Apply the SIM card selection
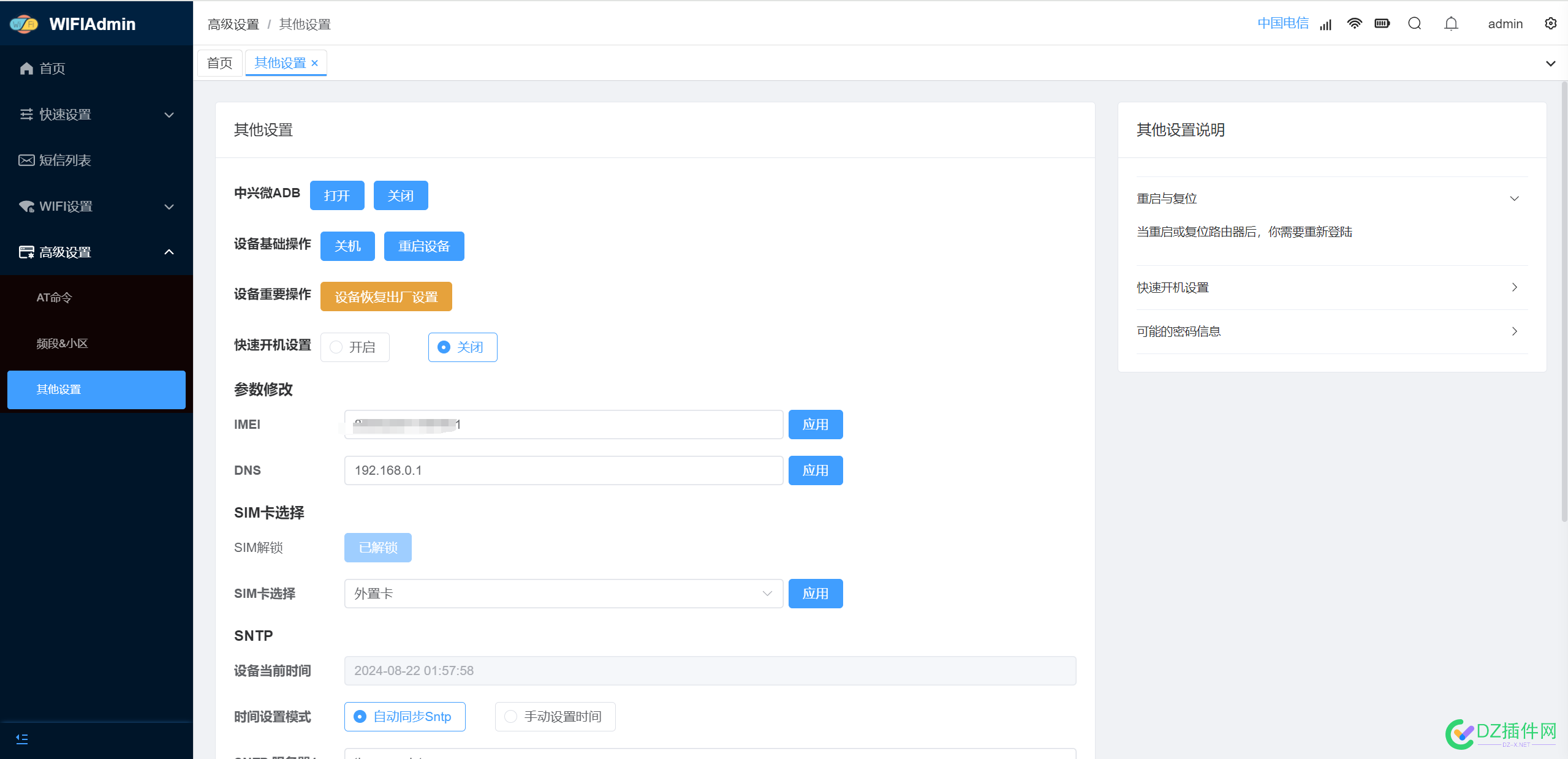The width and height of the screenshot is (1568, 759). (x=816, y=594)
